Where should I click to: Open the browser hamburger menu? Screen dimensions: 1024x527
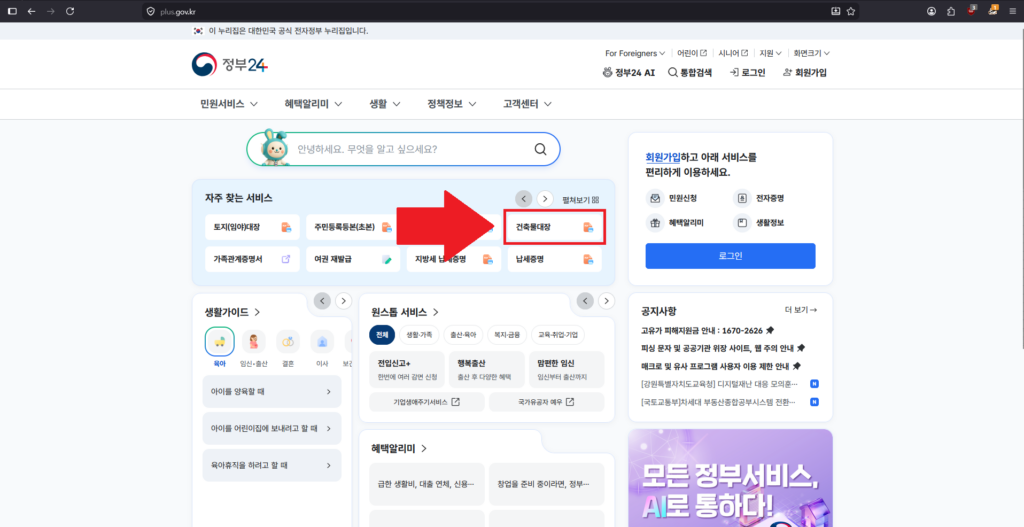coord(1012,11)
